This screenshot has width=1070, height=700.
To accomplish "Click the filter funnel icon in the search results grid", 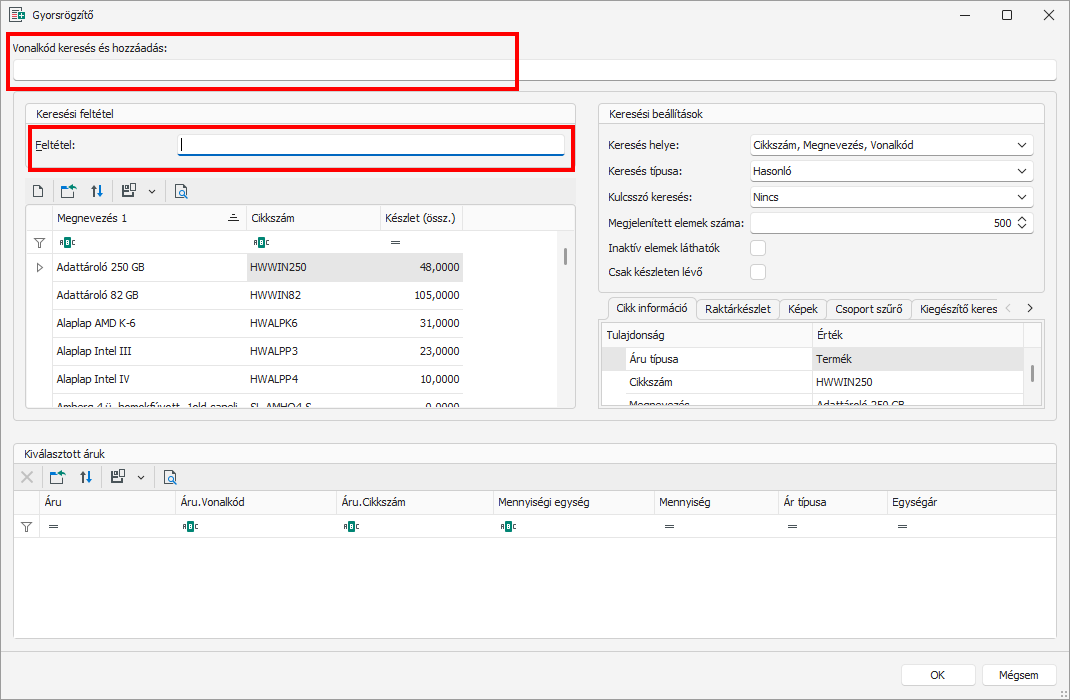I will (40, 243).
